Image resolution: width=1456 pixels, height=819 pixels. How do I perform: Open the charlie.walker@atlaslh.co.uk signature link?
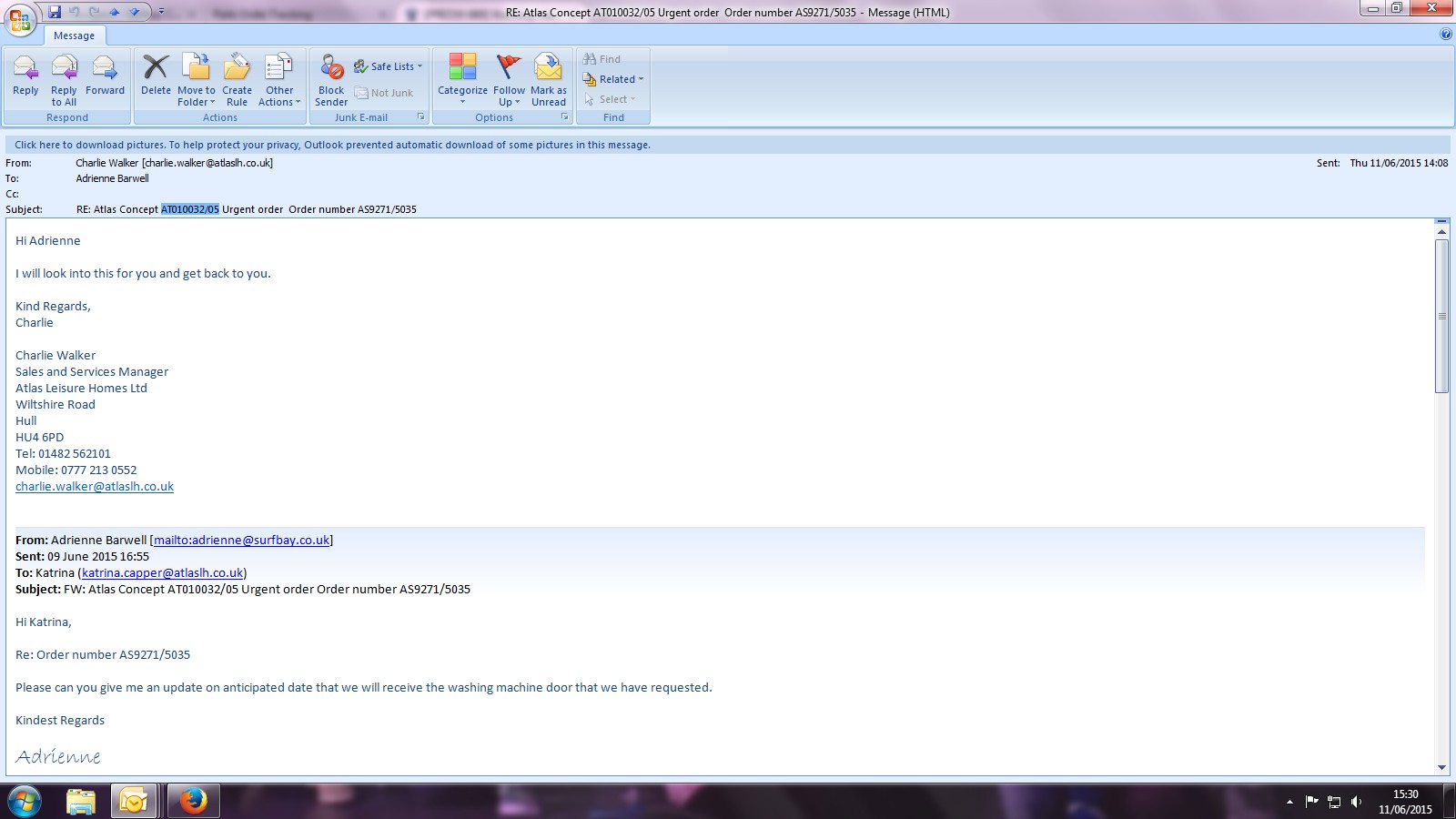(95, 487)
